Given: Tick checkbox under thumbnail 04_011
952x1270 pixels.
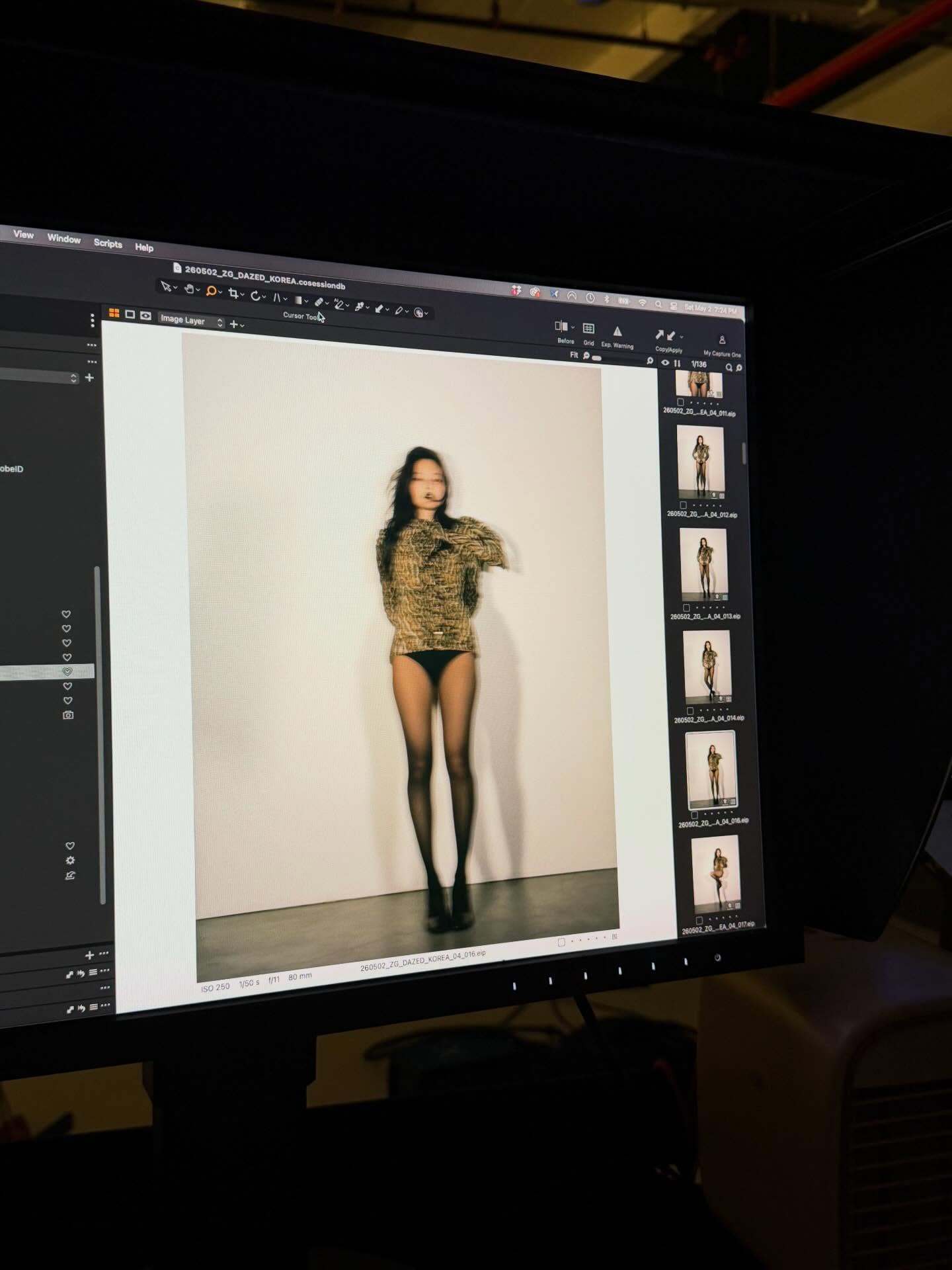Looking at the screenshot, I should [x=680, y=402].
